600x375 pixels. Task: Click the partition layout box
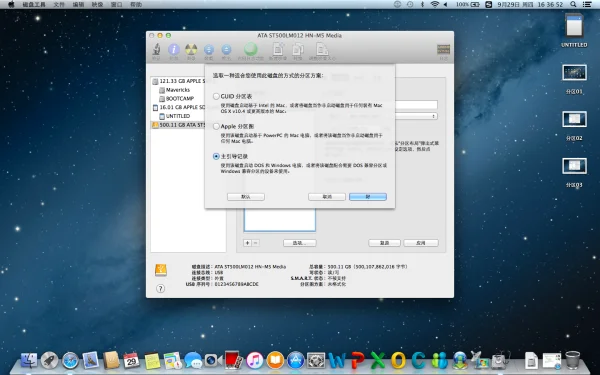click(280, 220)
